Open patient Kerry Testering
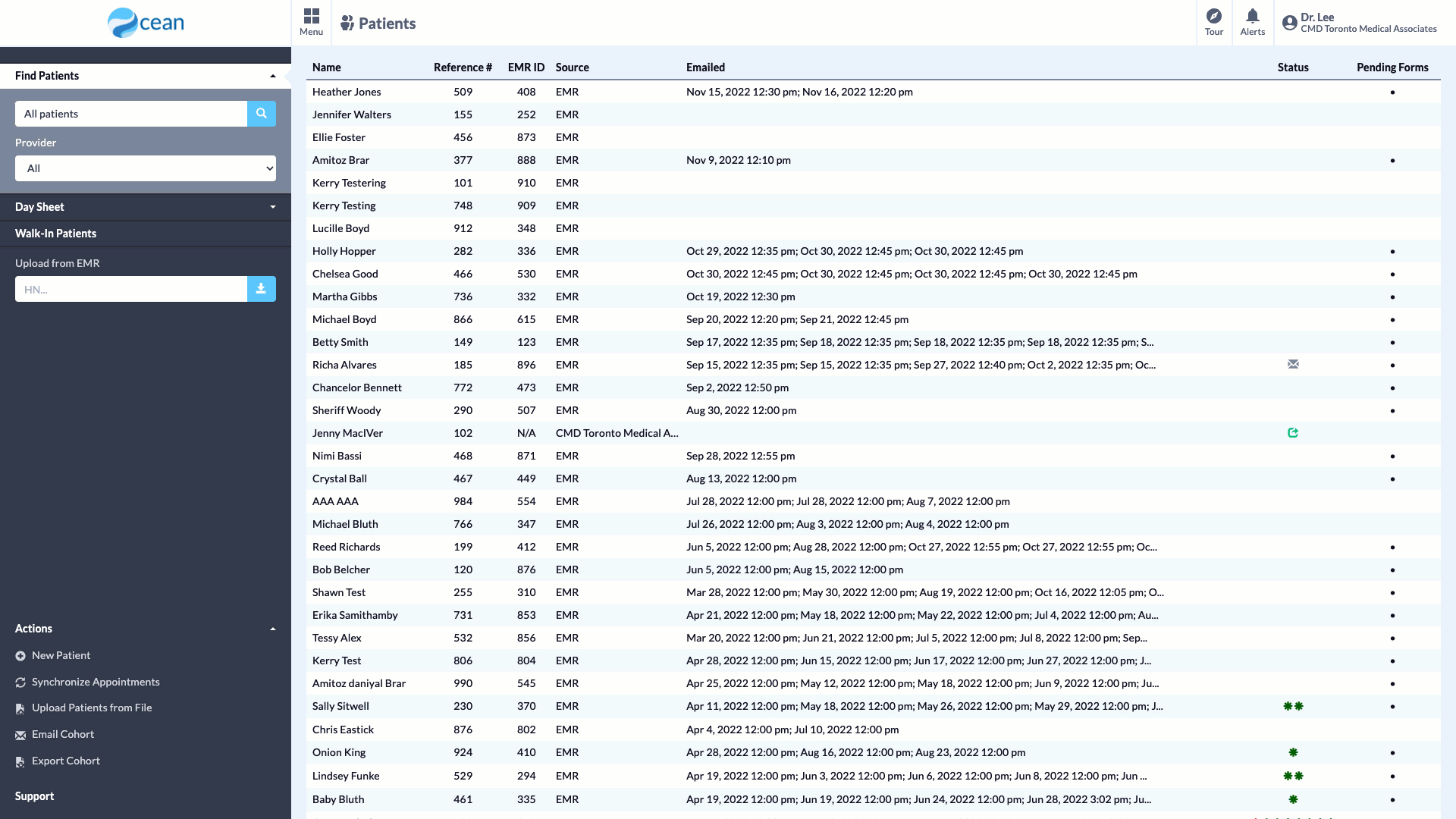Image resolution: width=1456 pixels, height=819 pixels. click(349, 183)
